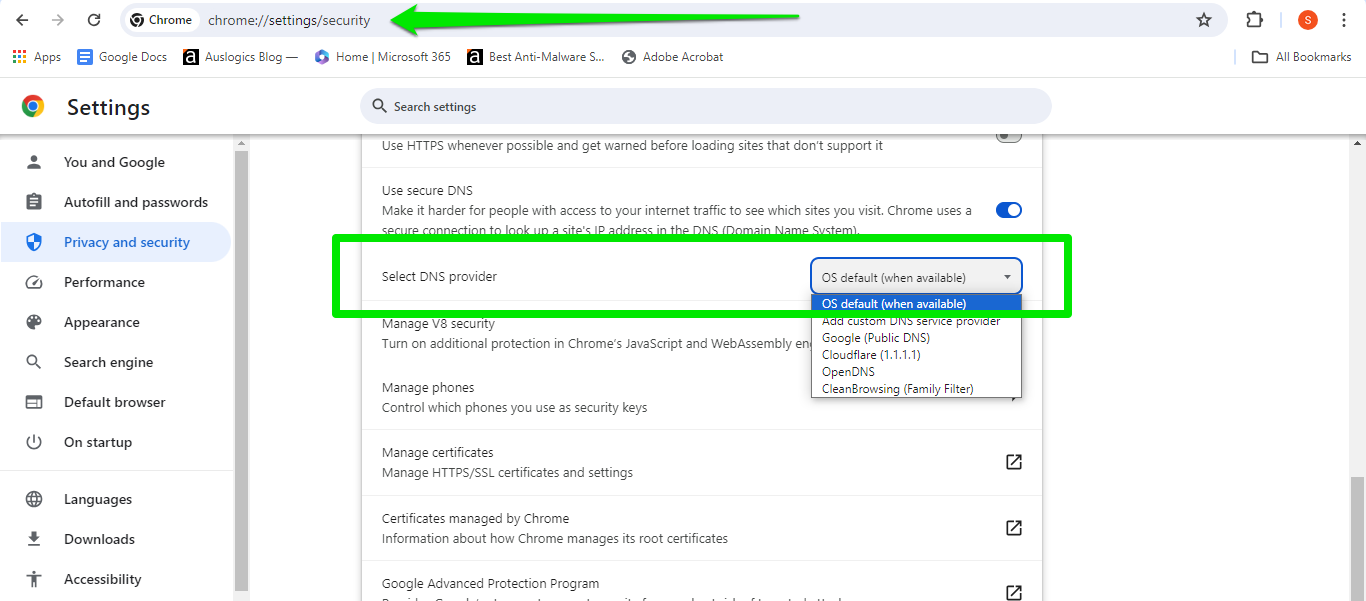The height and width of the screenshot is (601, 1366).
Task: Open the You and Google section
Action: coord(116,162)
